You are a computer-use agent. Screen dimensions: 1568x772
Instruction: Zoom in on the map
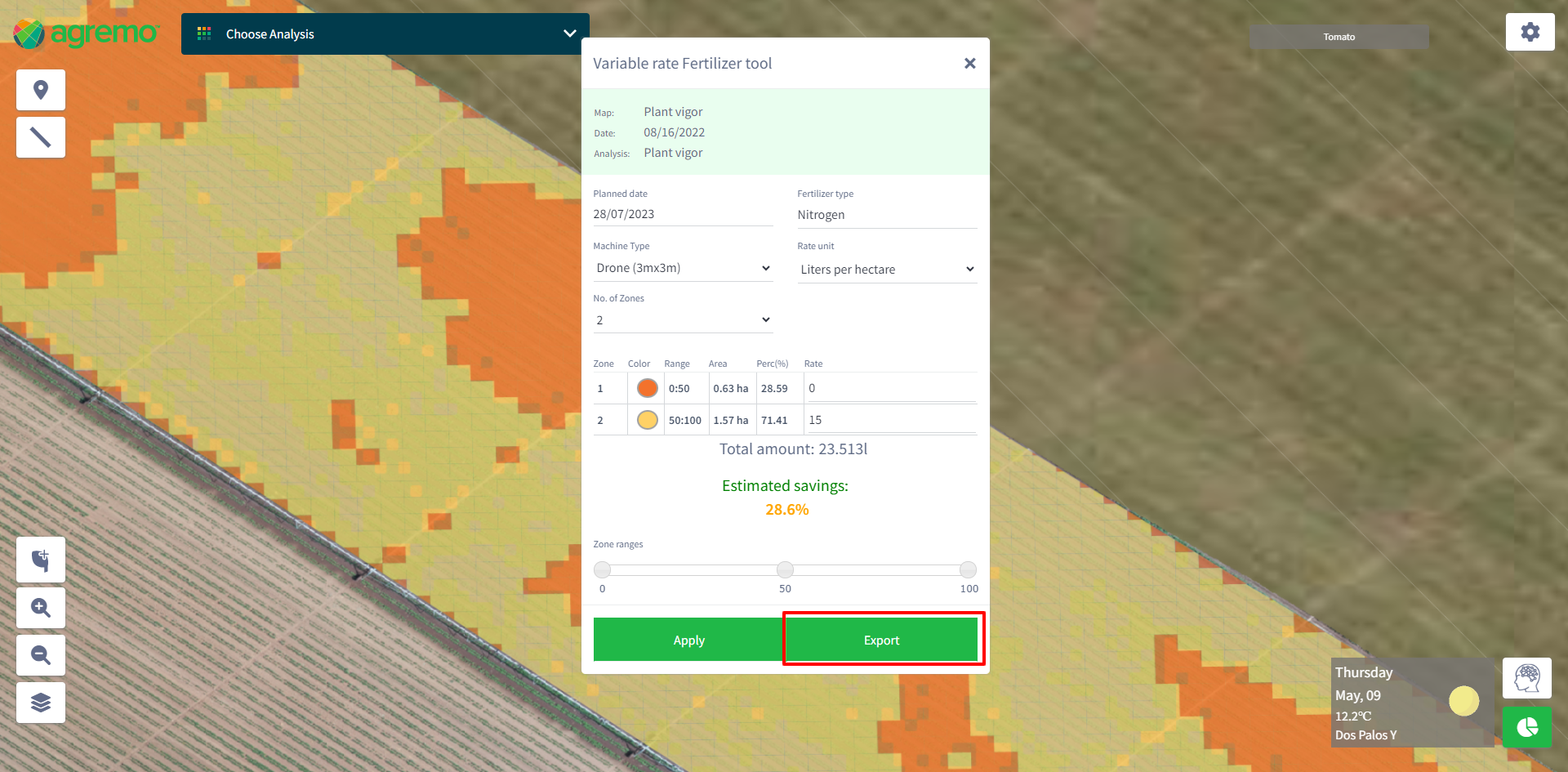(41, 608)
